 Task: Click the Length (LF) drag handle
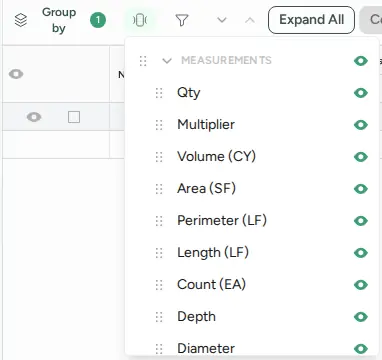coord(159,253)
